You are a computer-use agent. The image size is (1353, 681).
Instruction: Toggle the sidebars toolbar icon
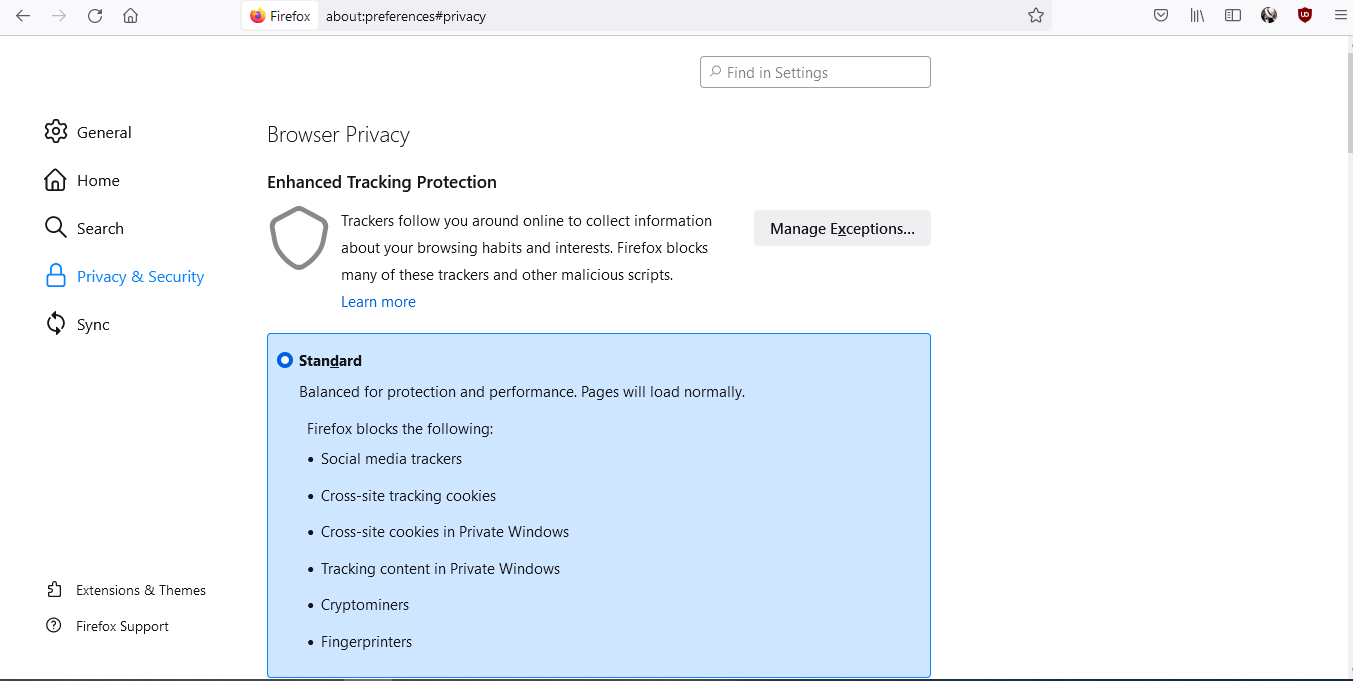click(1233, 16)
